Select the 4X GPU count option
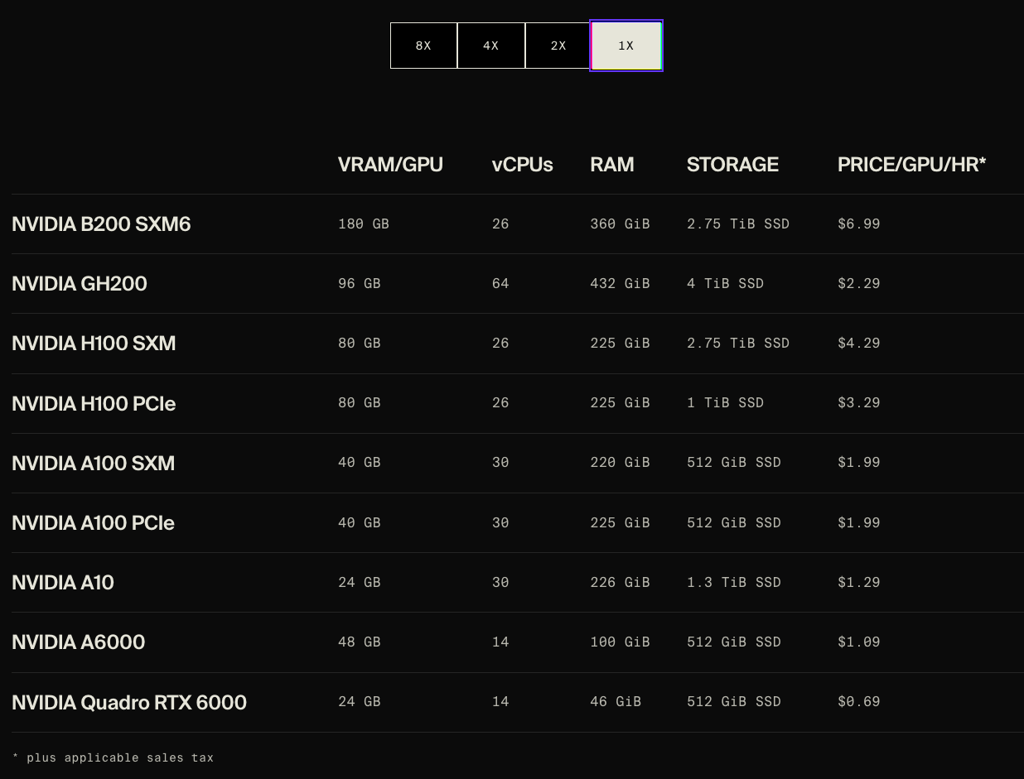This screenshot has width=1024, height=779. click(491, 46)
